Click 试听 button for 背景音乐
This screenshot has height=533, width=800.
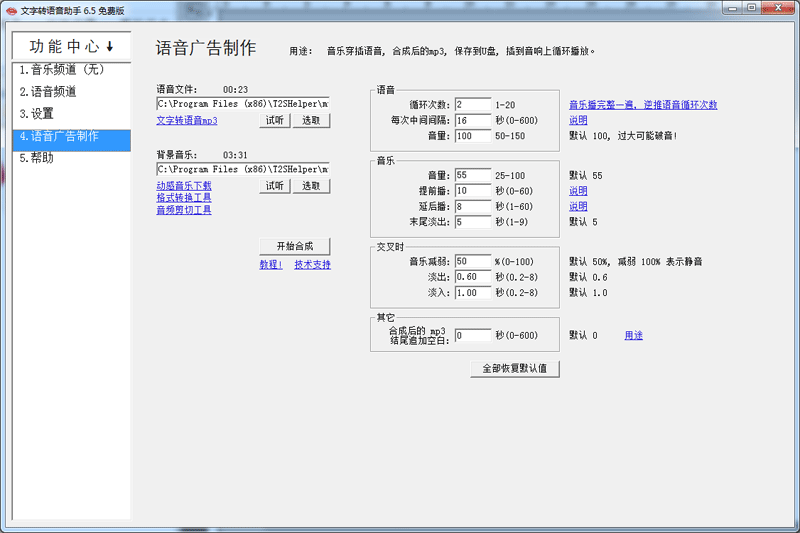(274, 186)
